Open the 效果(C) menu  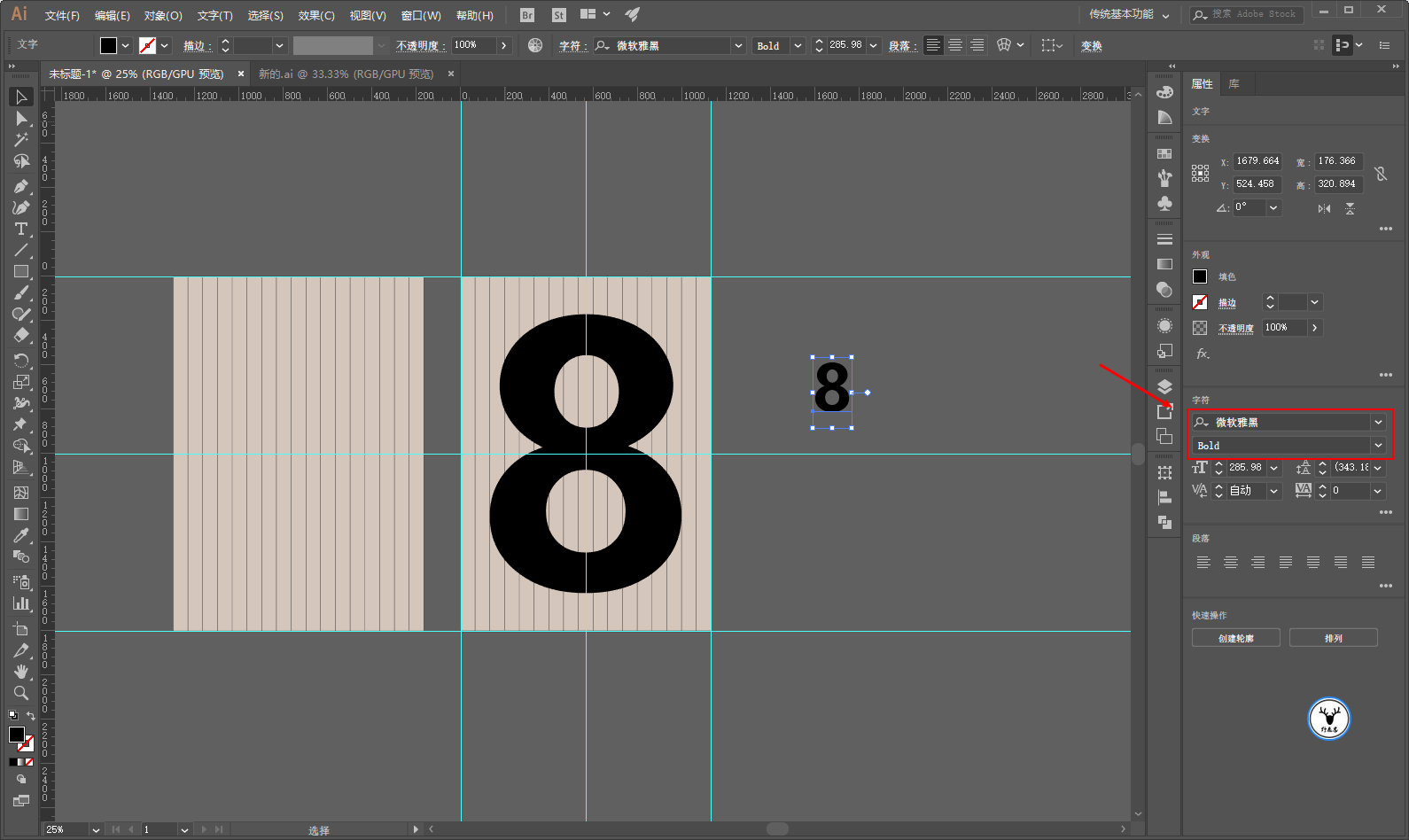click(316, 15)
